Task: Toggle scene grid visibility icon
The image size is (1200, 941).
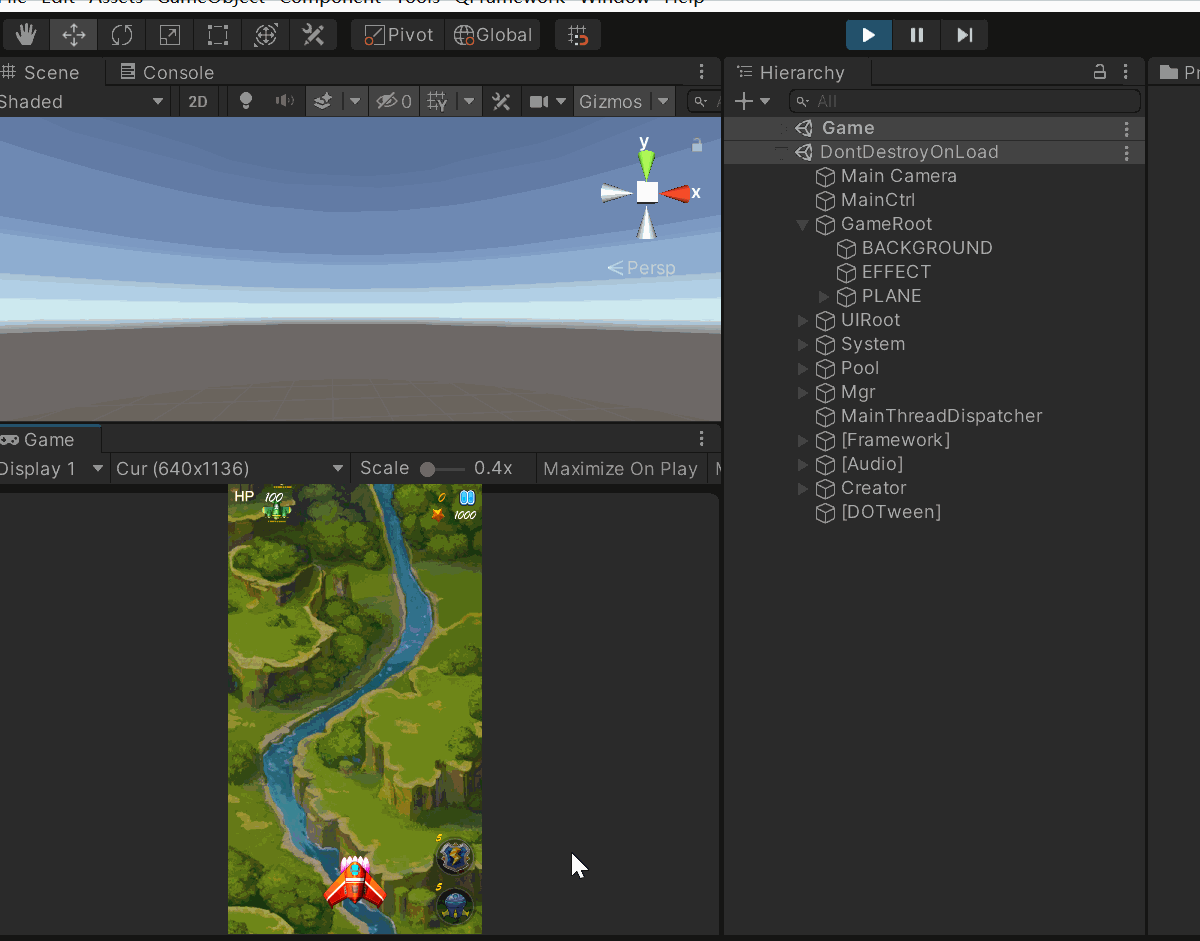Action: coord(437,101)
